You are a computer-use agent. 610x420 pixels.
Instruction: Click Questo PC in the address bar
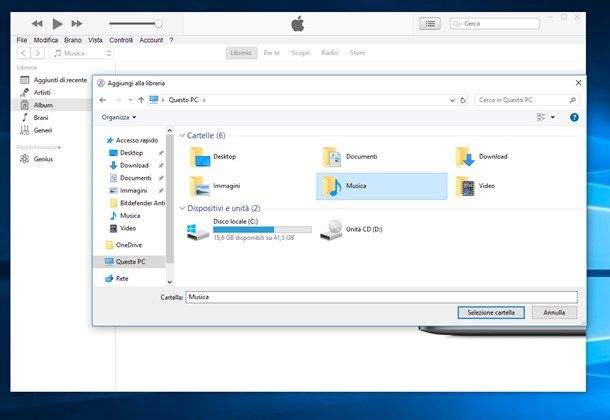tap(183, 100)
